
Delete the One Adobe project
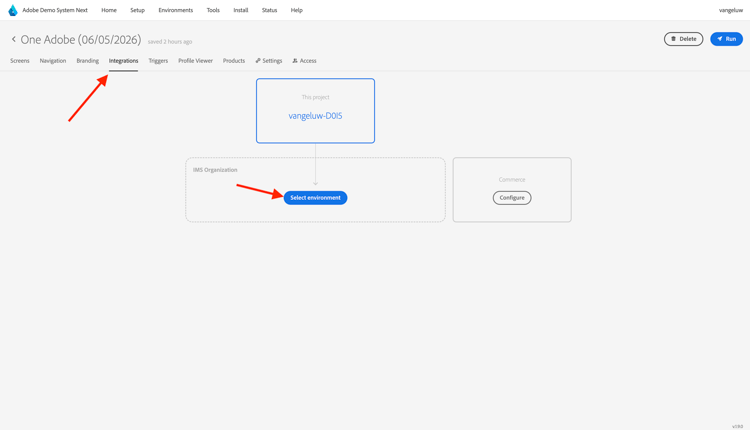click(x=683, y=39)
